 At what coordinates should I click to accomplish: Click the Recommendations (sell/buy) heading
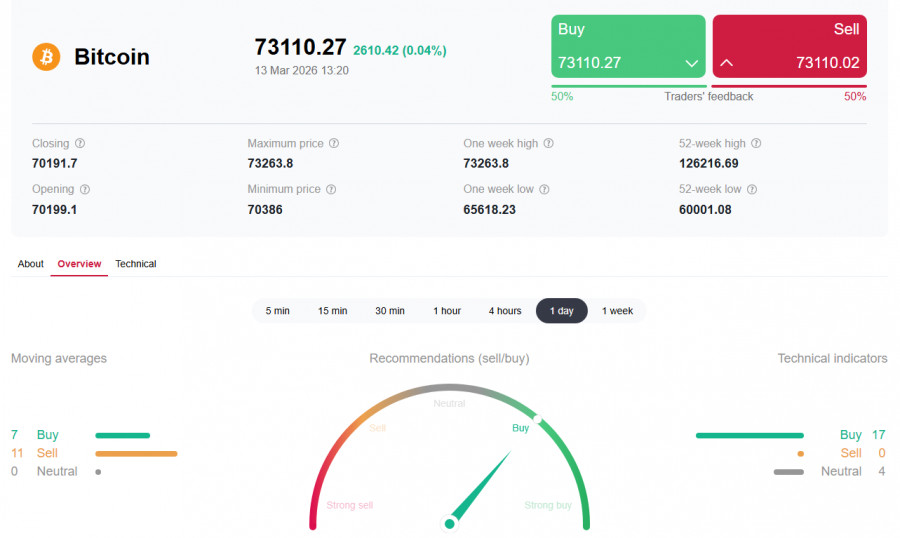(449, 358)
